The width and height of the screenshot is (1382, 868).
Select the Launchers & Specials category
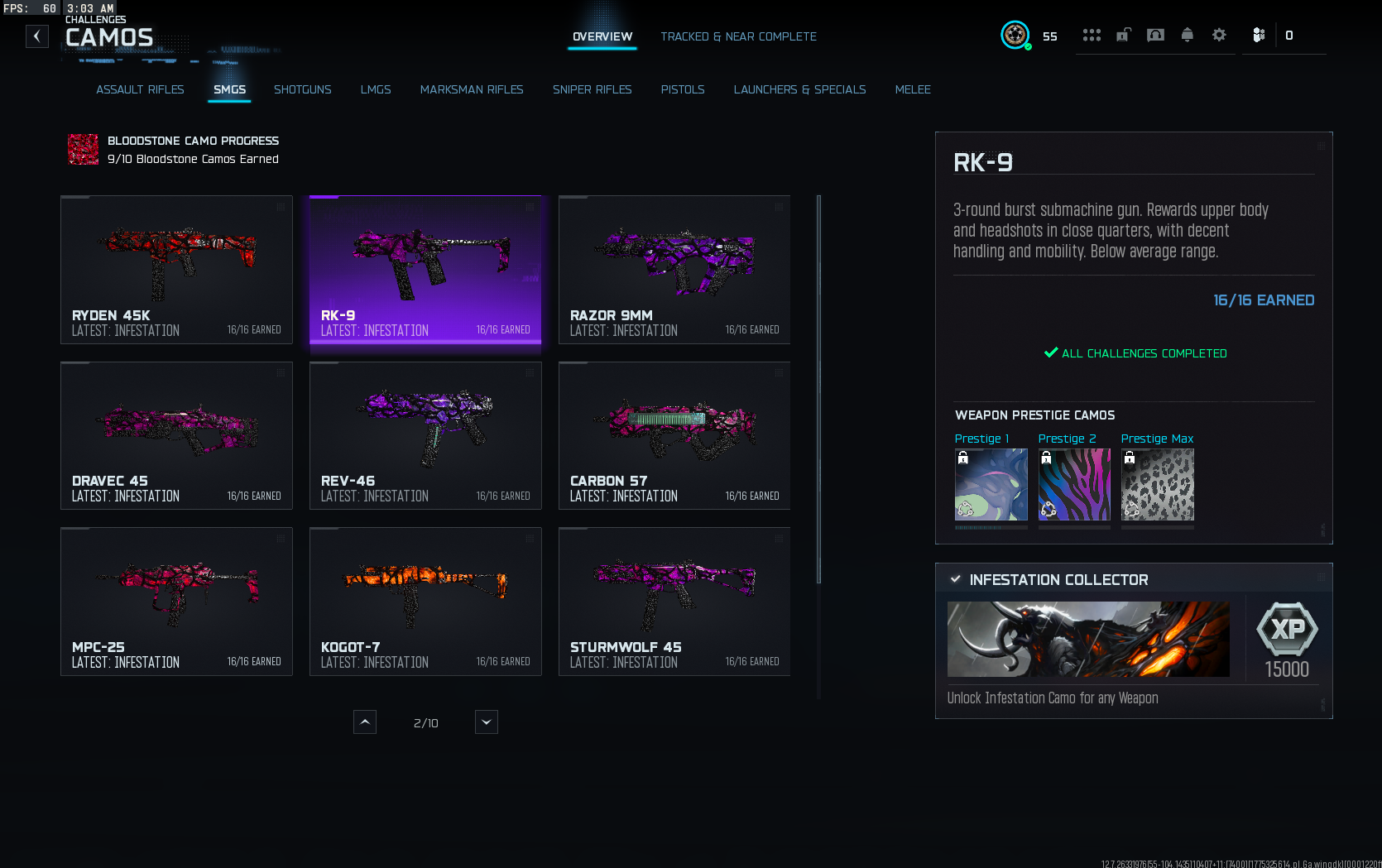point(799,89)
